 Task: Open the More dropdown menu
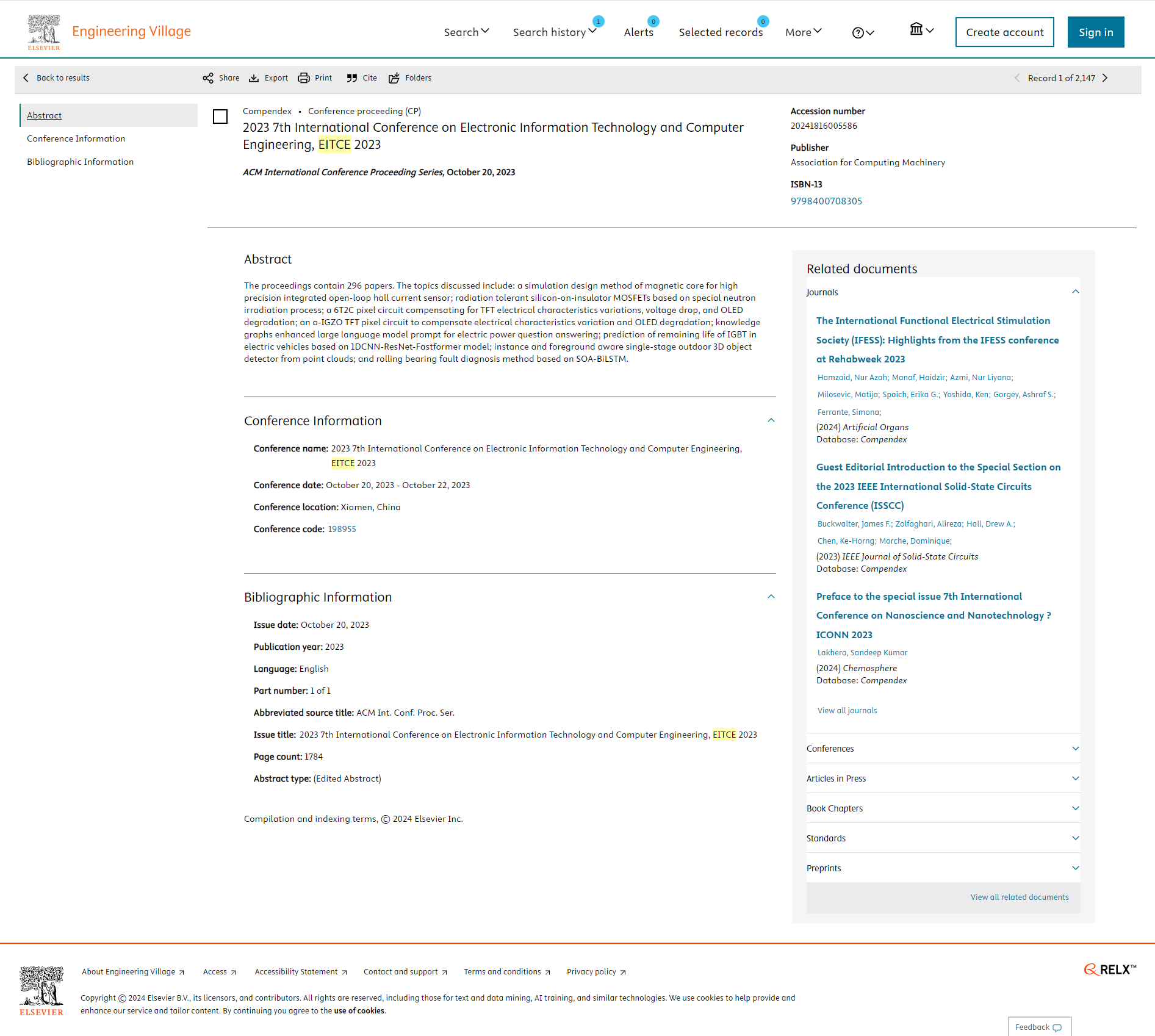(x=804, y=32)
